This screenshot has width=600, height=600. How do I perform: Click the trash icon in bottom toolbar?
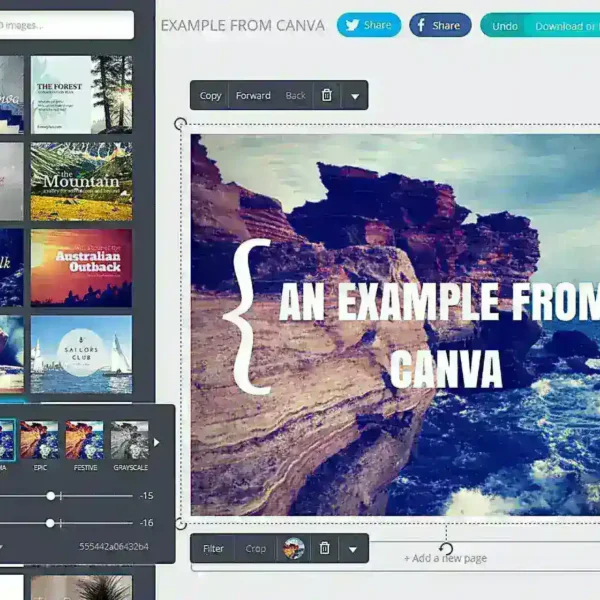pyautogui.click(x=324, y=548)
